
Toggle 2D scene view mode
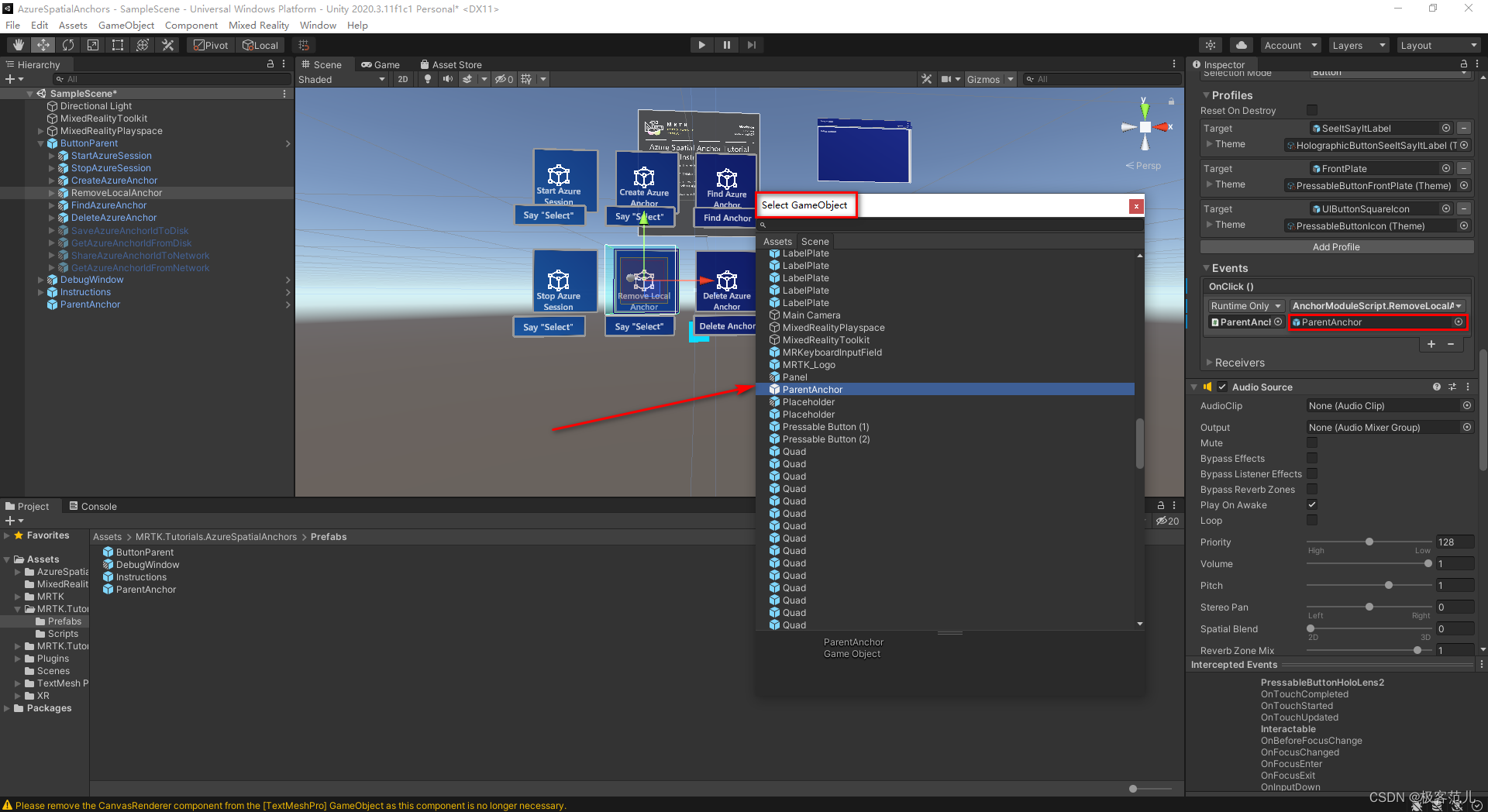[x=403, y=79]
